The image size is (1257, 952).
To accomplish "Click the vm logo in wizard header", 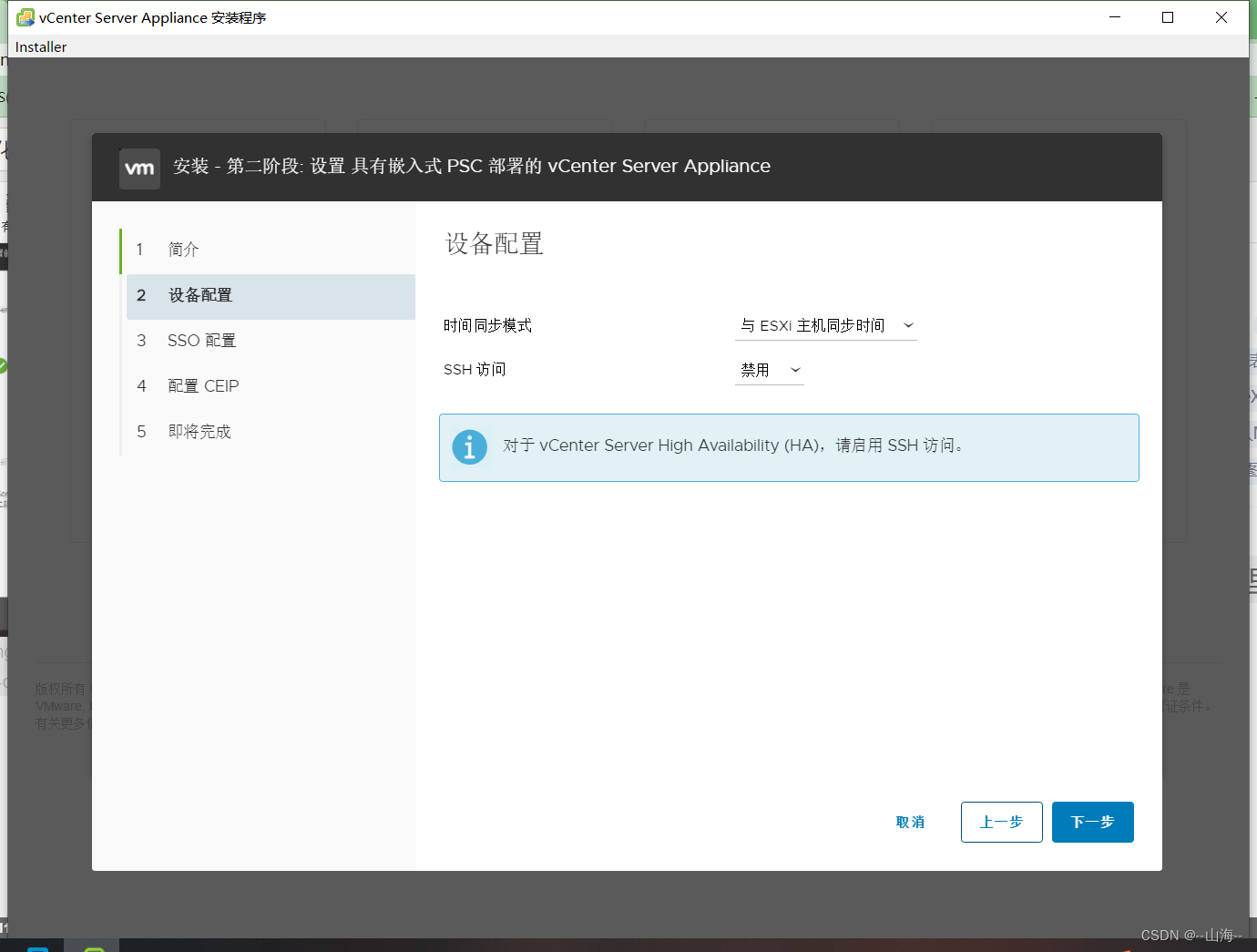I will click(139, 169).
